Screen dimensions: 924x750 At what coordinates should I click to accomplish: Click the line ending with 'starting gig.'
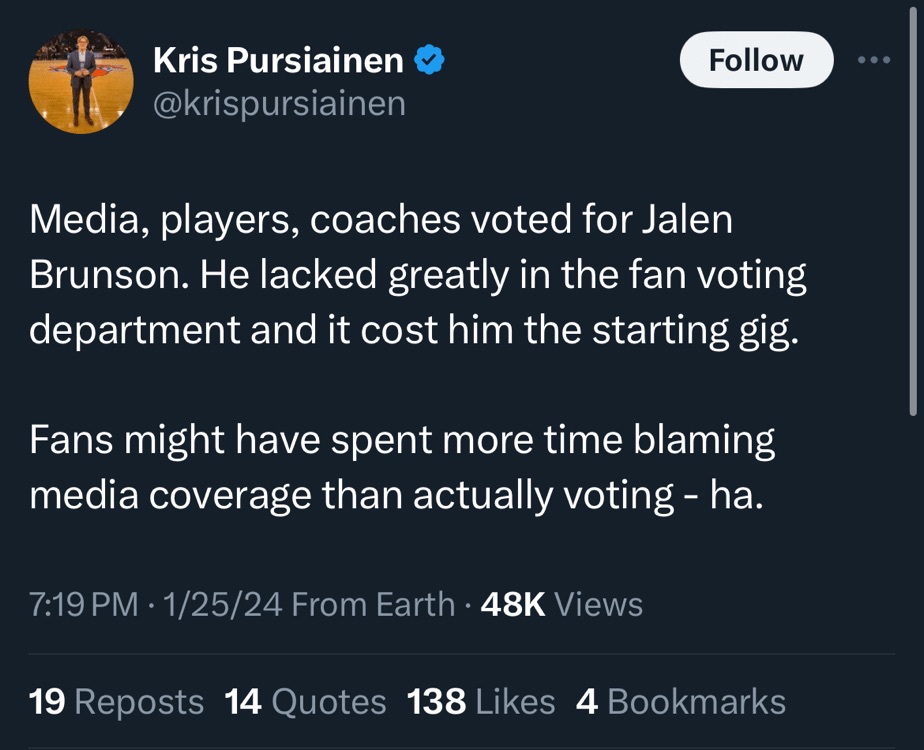[414, 330]
